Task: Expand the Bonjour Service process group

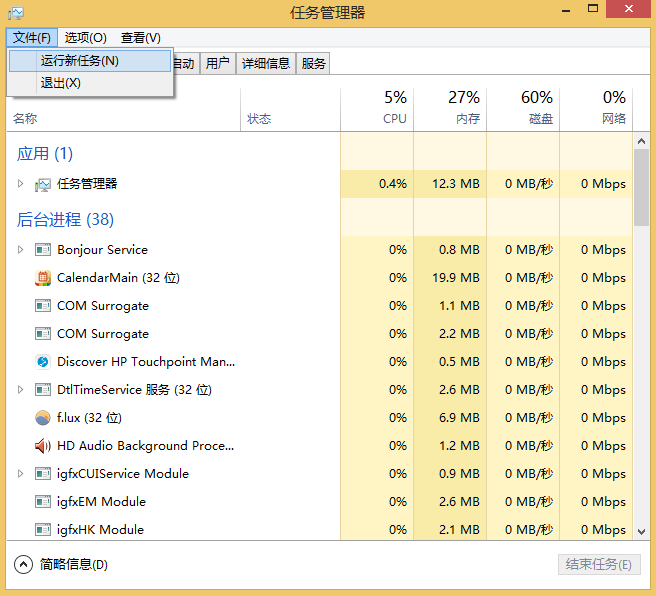Action: 20,250
